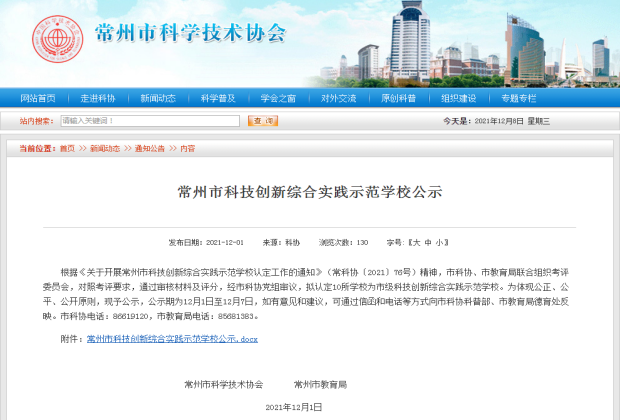Screen dimensions: 620x420
Task: Go to 组织建设 navigation item
Action: (x=459, y=98)
